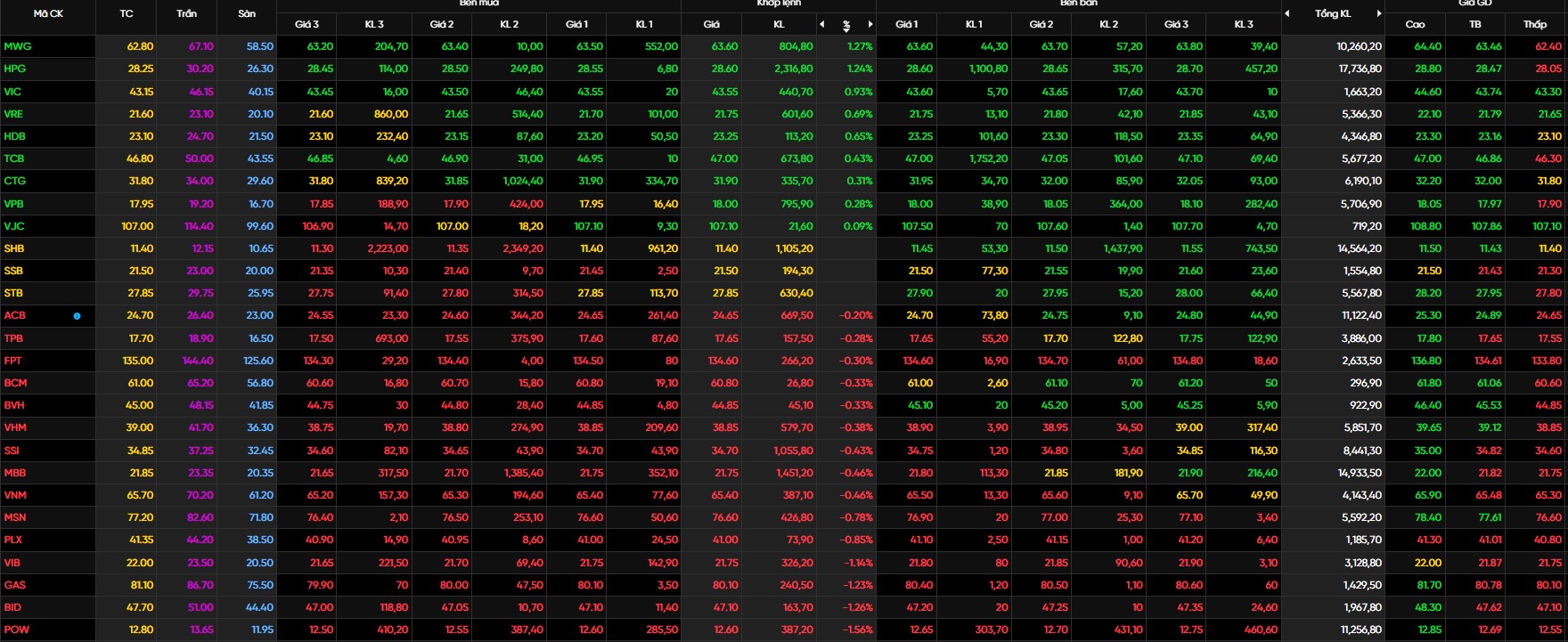Screen dimensions: 1568x642
Task: Click POW's -1.56% change value
Action: [856, 630]
